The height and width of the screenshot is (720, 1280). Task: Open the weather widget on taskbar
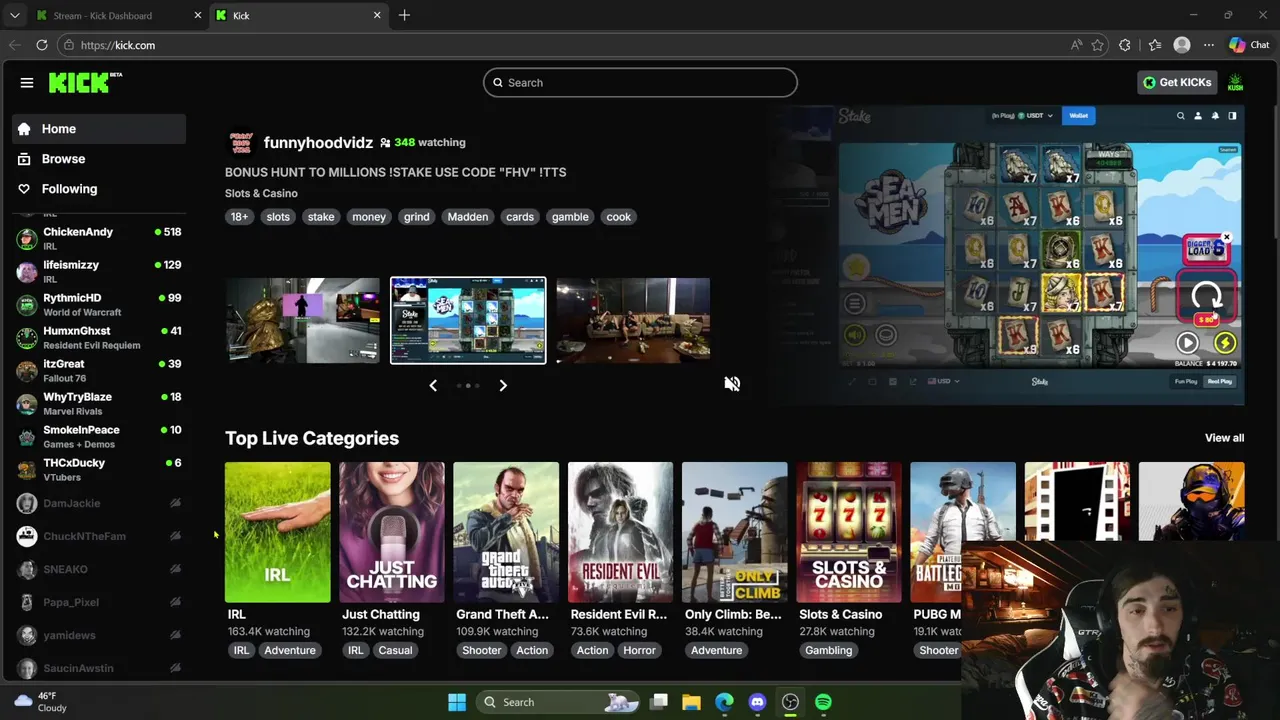pyautogui.click(x=40, y=702)
